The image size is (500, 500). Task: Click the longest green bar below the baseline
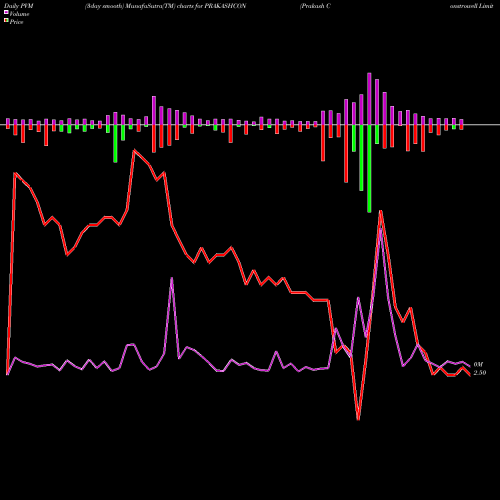(369, 169)
